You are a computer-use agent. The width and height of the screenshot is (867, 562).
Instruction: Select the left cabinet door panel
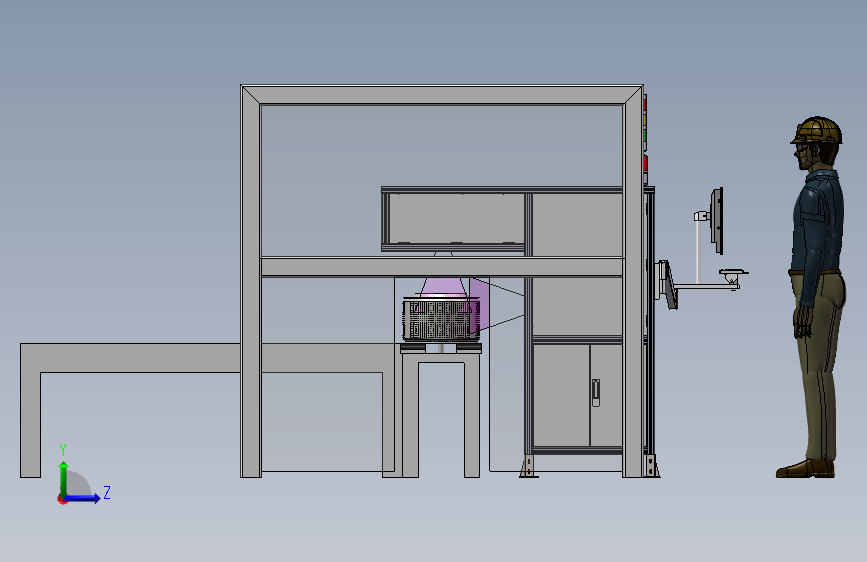coord(561,395)
